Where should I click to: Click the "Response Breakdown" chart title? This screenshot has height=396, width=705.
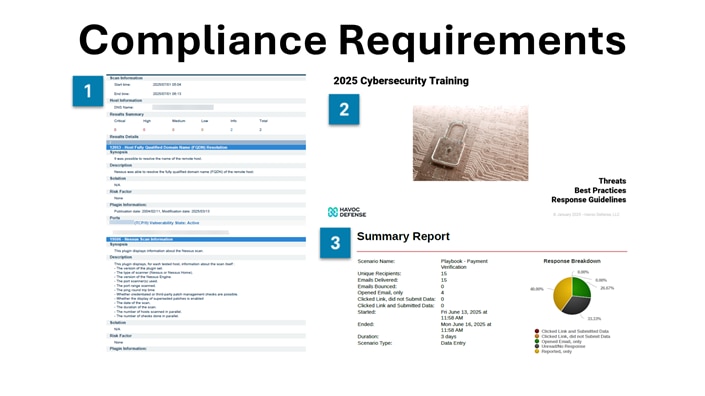572,261
